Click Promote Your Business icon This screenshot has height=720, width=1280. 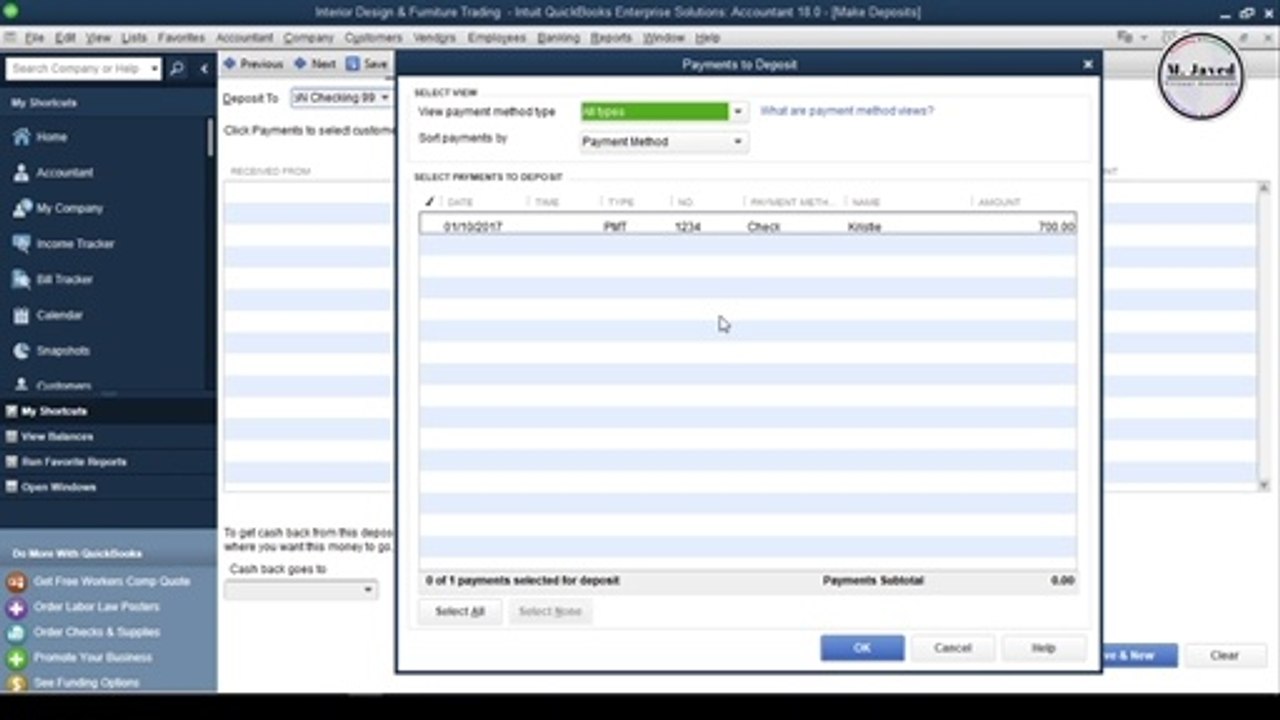(x=16, y=658)
